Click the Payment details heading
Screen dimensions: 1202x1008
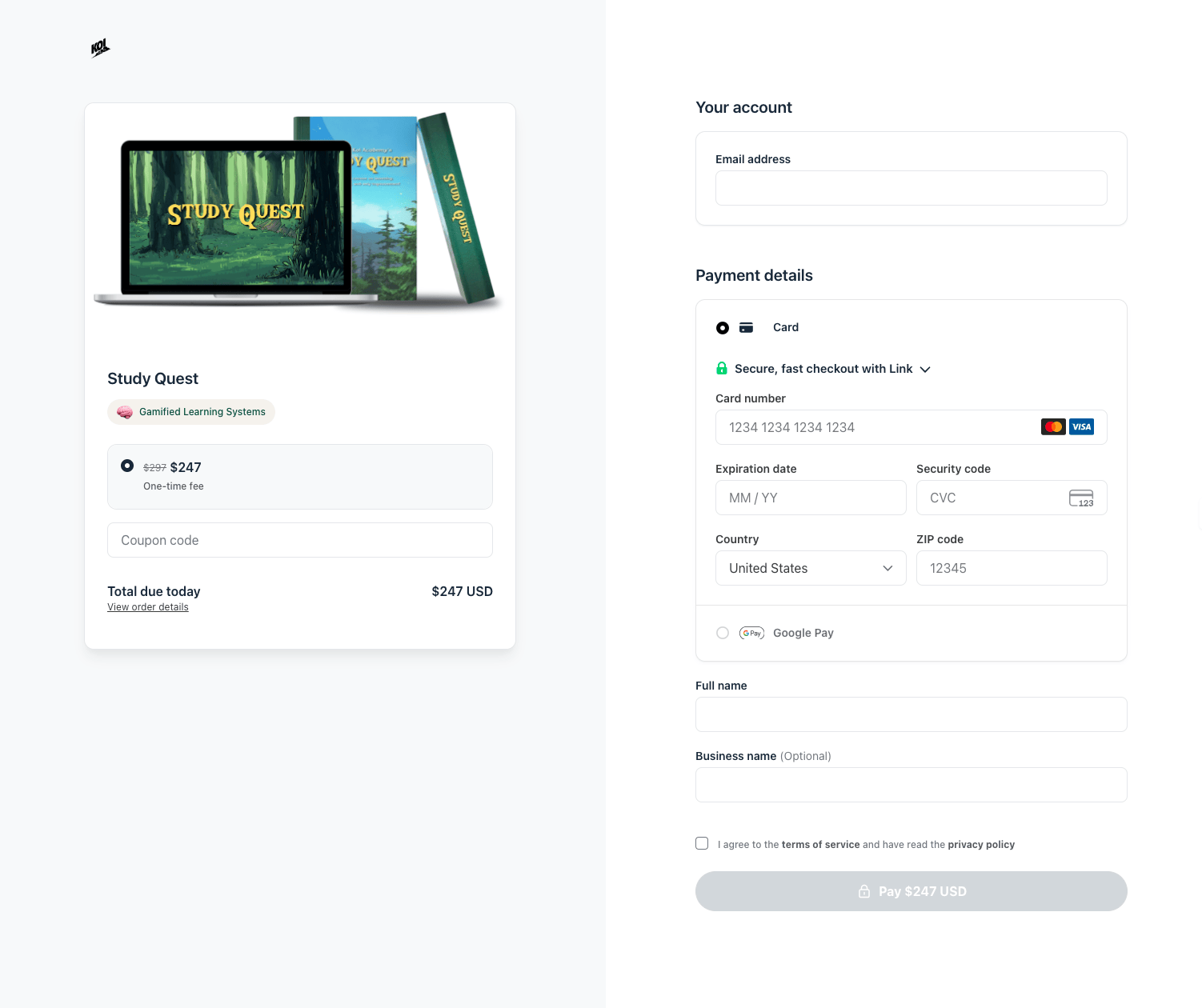[754, 275]
